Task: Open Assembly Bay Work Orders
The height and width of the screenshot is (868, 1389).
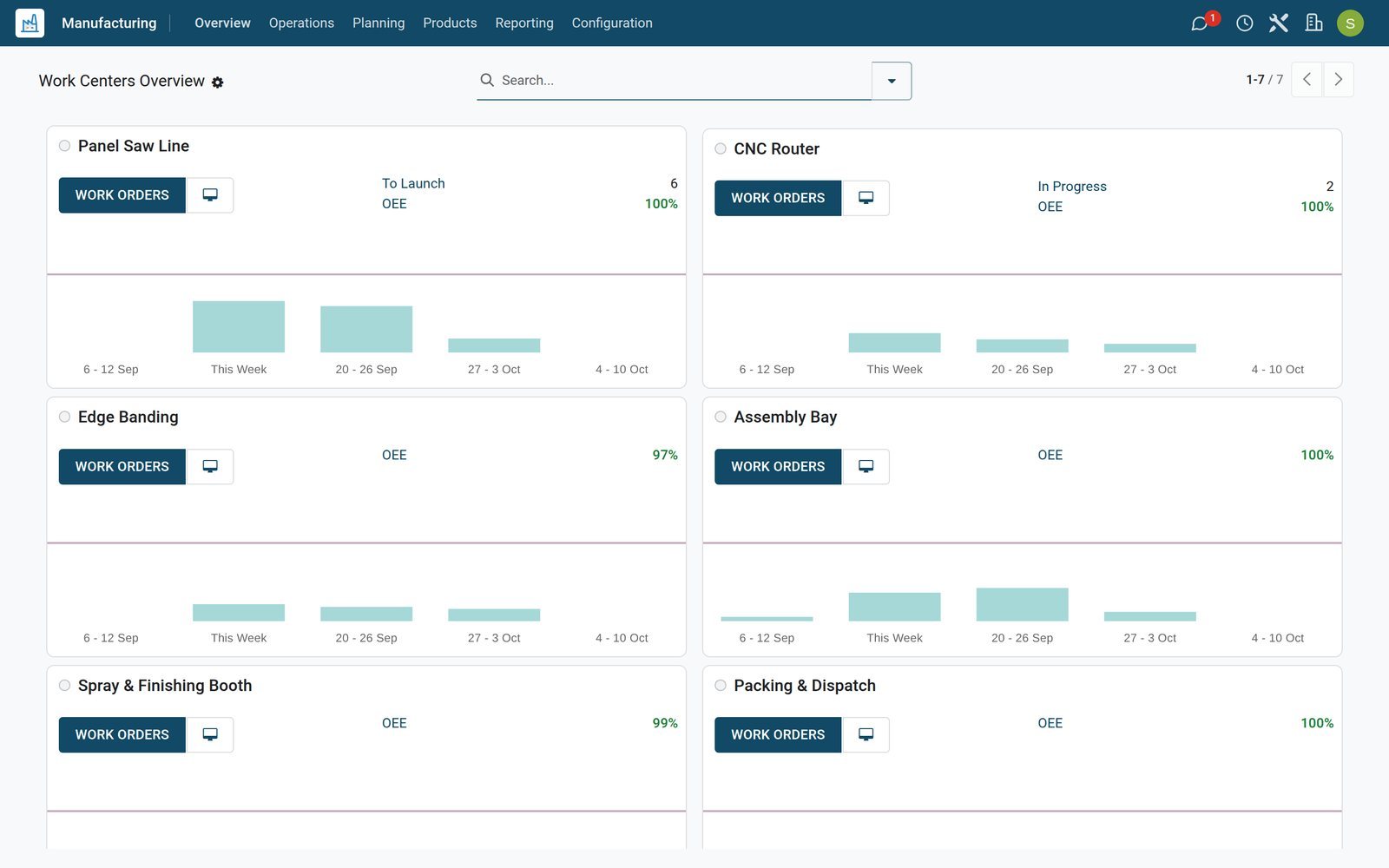Action: [x=778, y=467]
